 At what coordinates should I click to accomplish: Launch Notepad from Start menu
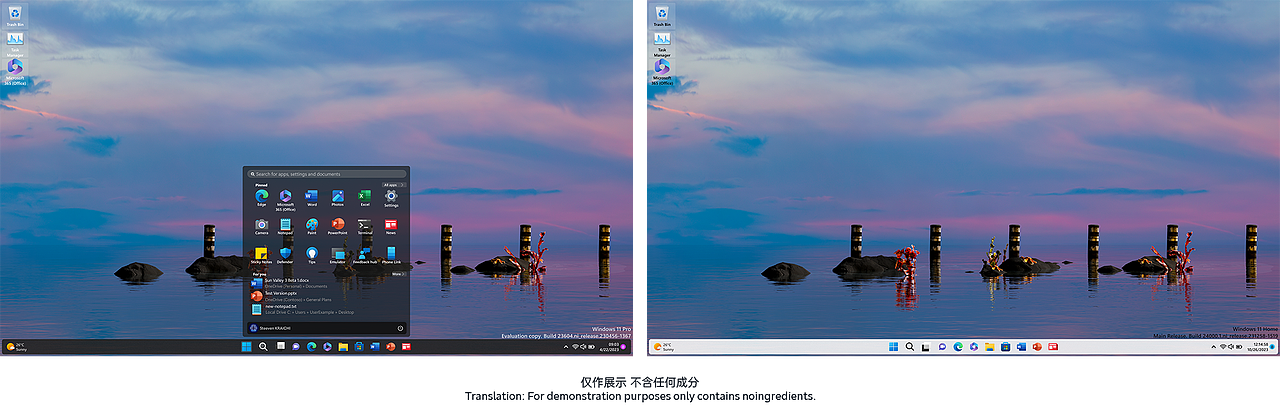click(285, 228)
